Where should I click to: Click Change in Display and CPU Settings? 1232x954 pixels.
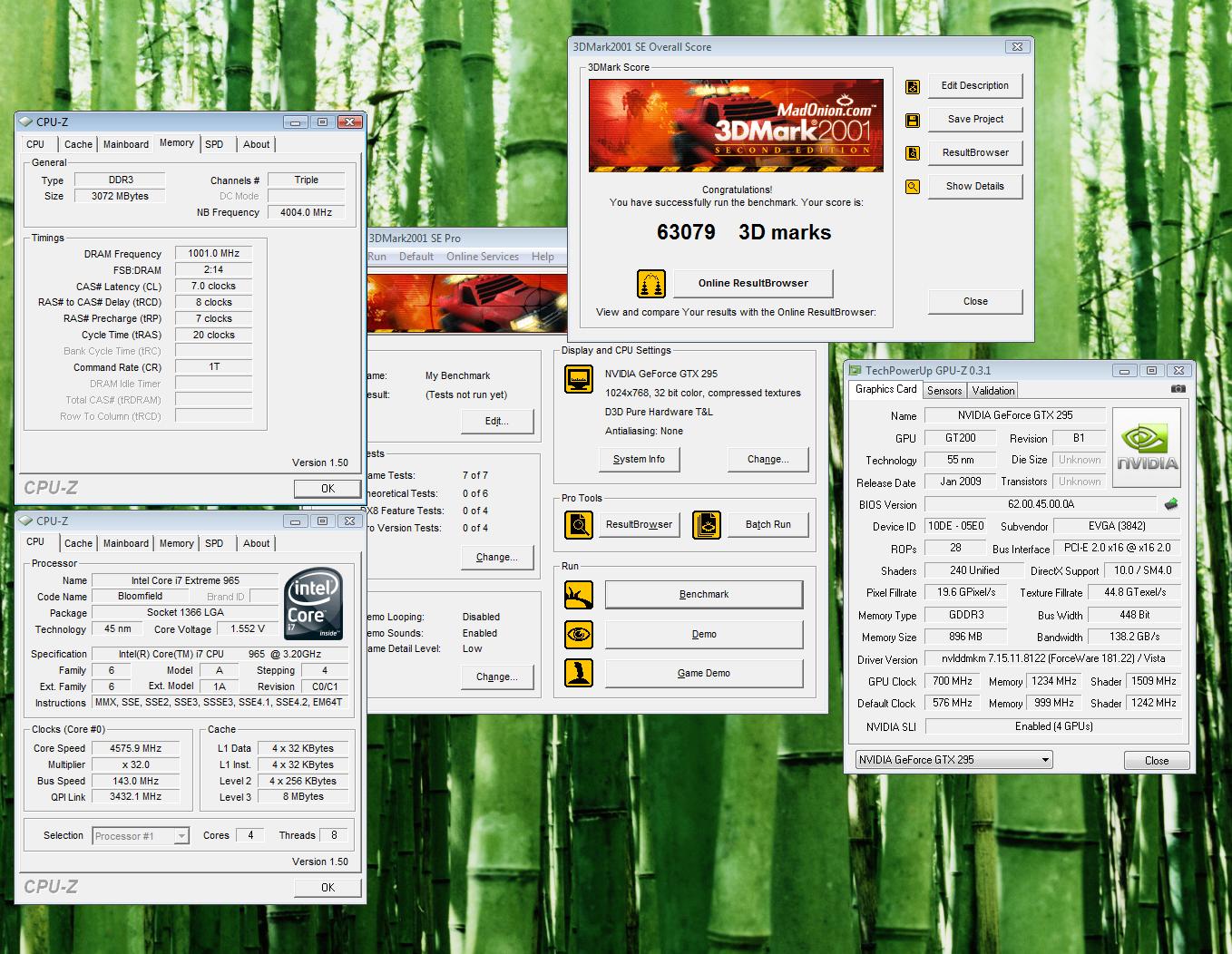point(768,460)
